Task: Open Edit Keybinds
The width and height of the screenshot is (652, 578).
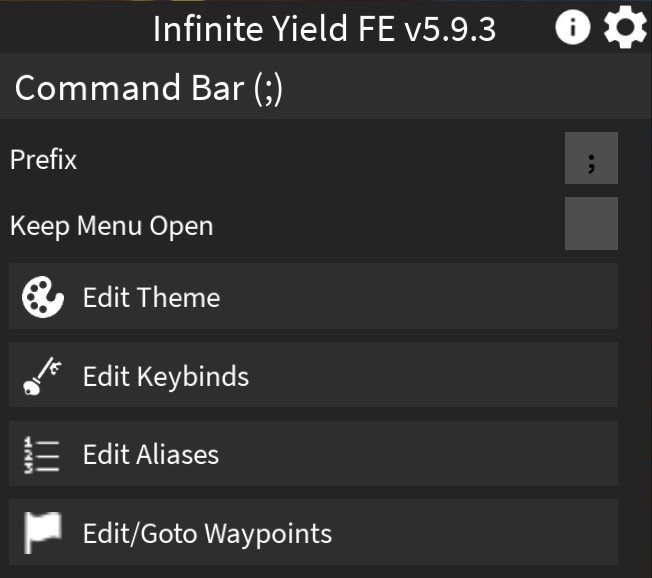Action: click(166, 376)
